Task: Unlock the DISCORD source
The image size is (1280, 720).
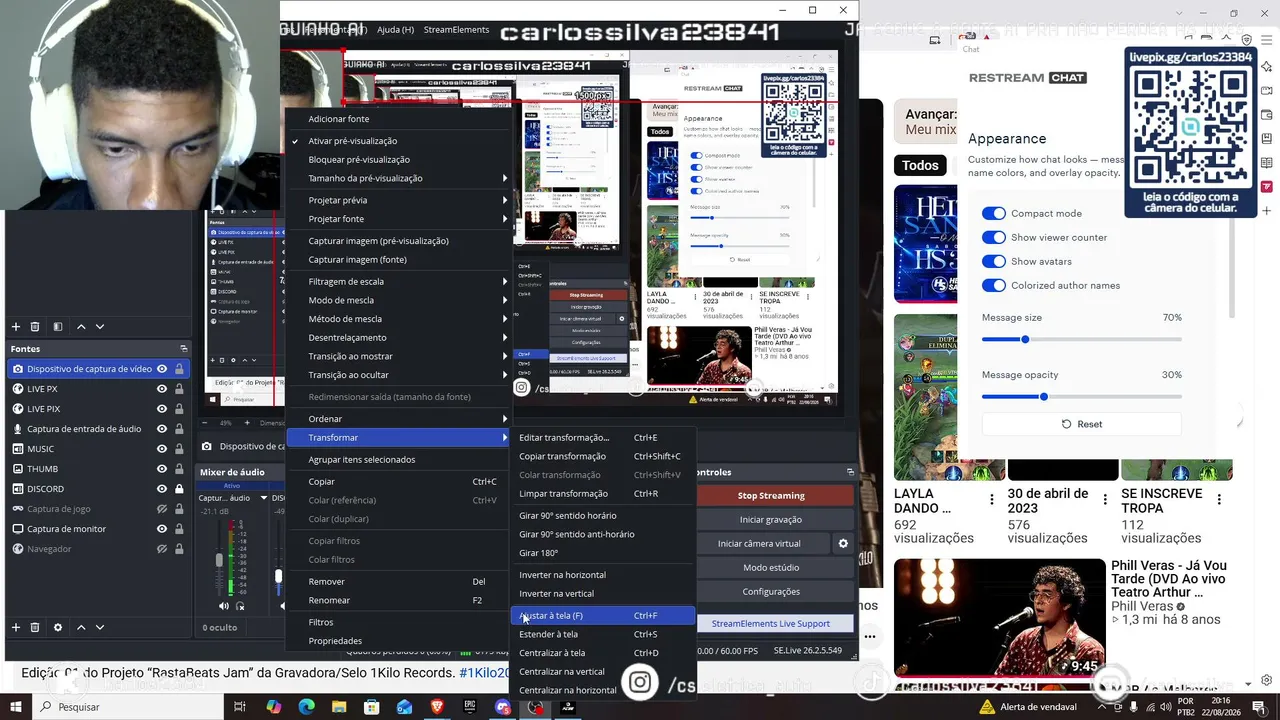Action: [x=179, y=489]
